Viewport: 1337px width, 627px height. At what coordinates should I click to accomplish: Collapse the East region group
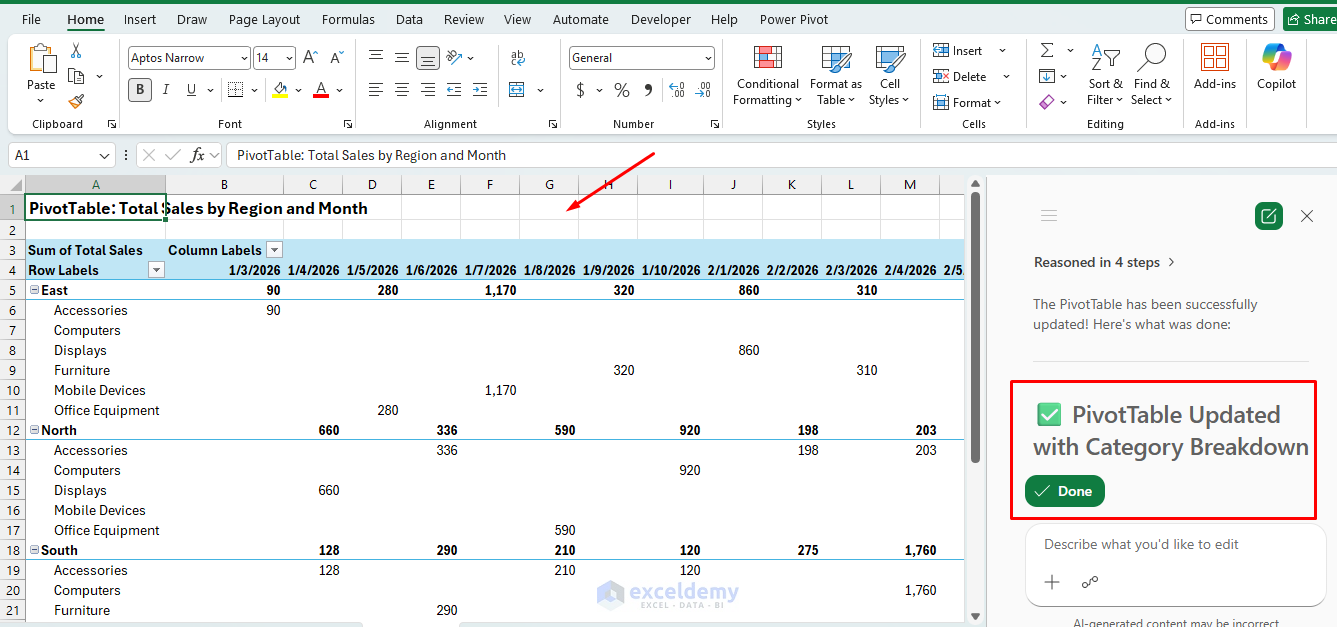35,290
